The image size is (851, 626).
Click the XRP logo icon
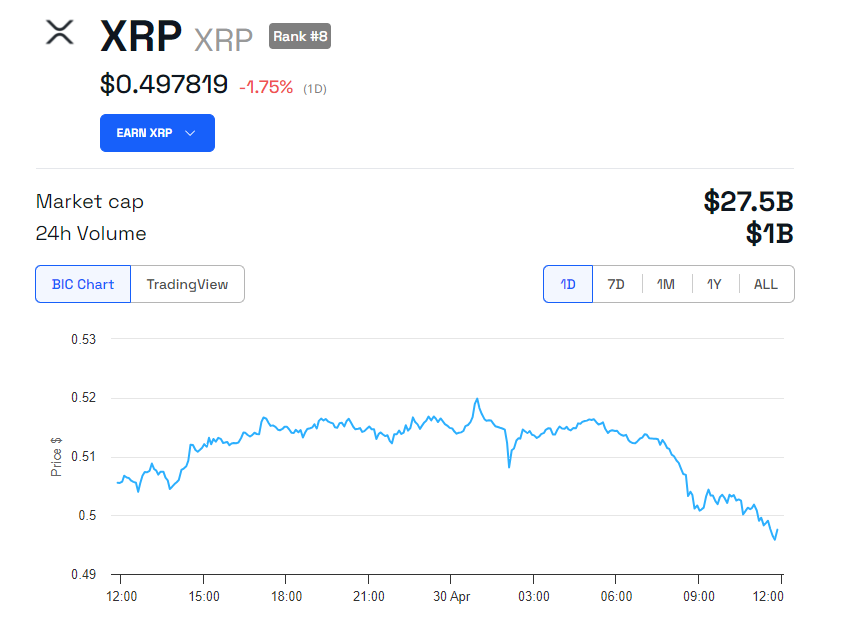59,33
